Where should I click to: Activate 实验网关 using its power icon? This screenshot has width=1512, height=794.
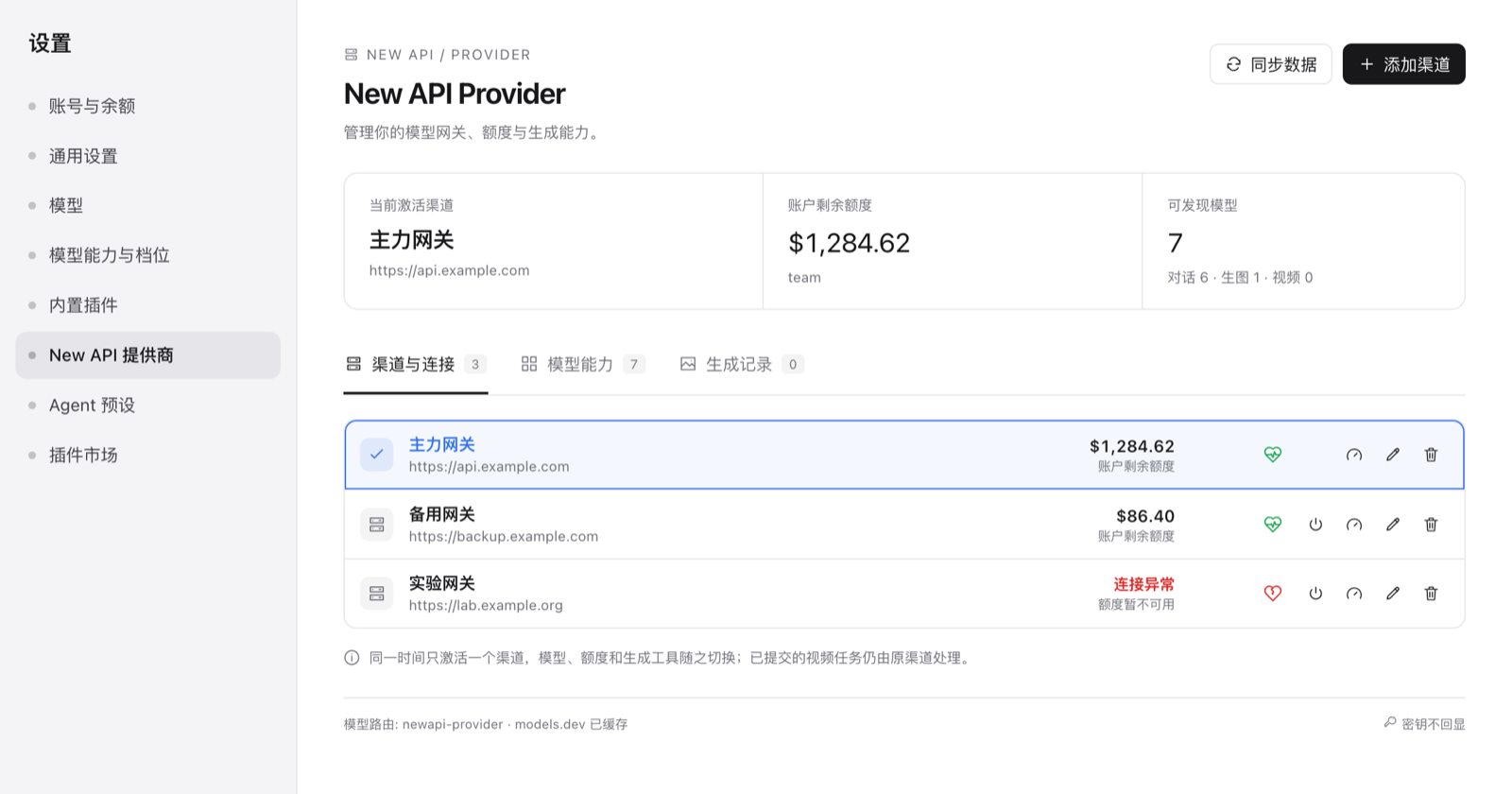coord(1315,594)
